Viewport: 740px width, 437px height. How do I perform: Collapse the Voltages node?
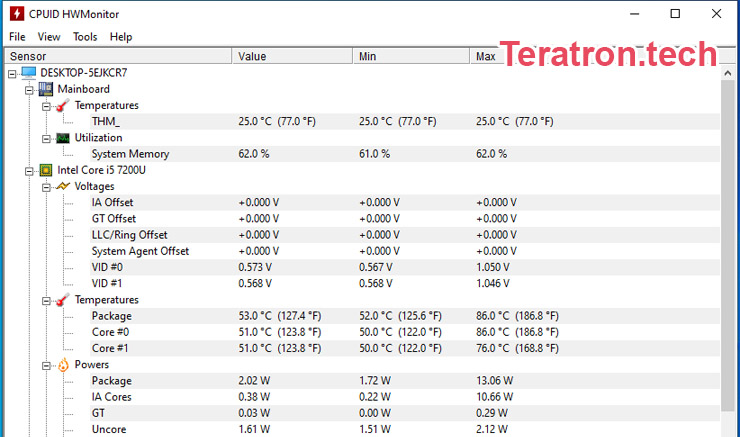(46, 187)
